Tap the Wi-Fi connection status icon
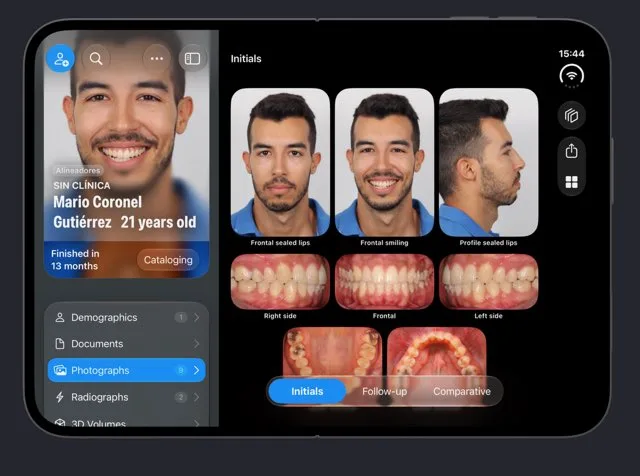Image resolution: width=640 pixels, height=476 pixels. point(571,76)
